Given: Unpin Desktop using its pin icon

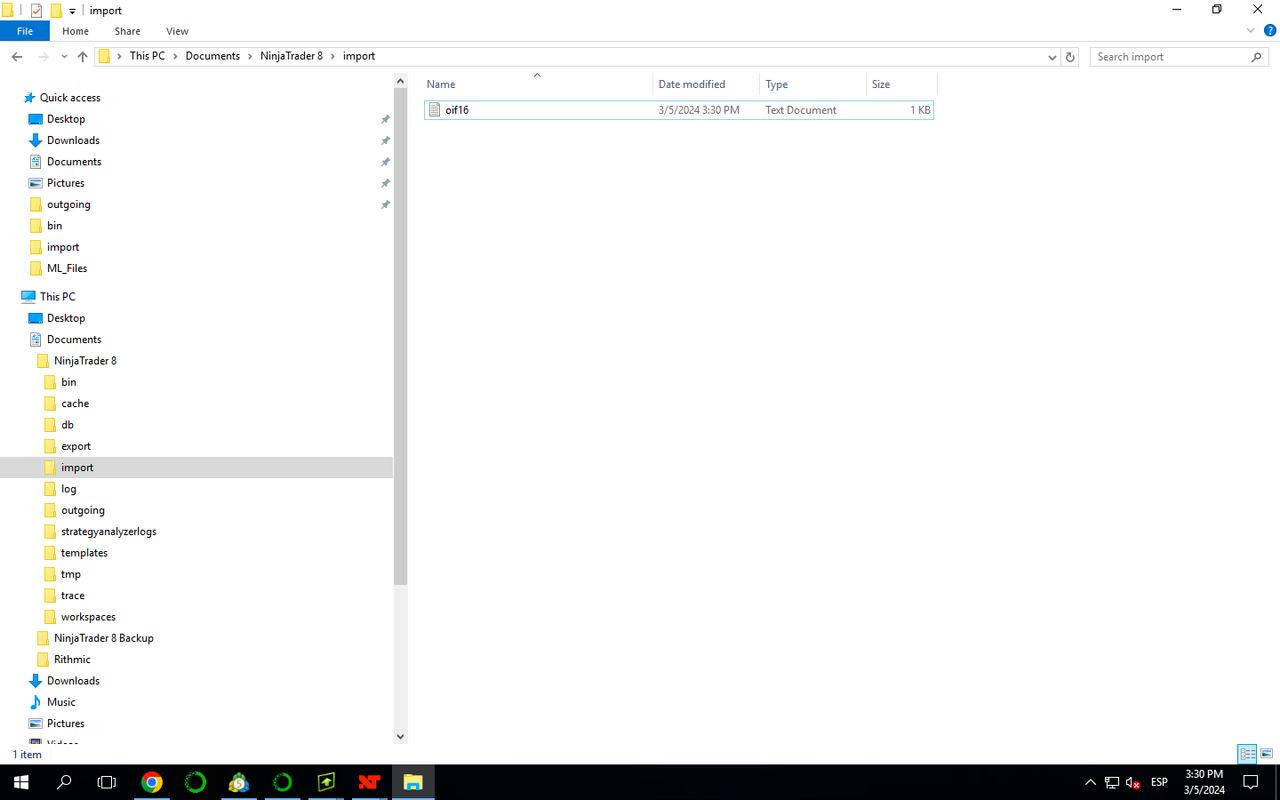Looking at the screenshot, I should tap(385, 119).
